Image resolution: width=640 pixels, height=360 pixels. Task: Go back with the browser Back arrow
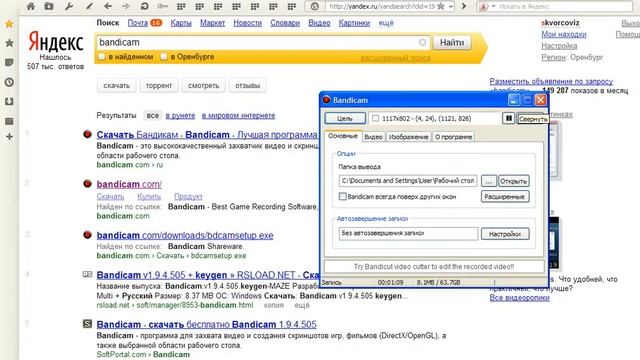coord(108,6)
